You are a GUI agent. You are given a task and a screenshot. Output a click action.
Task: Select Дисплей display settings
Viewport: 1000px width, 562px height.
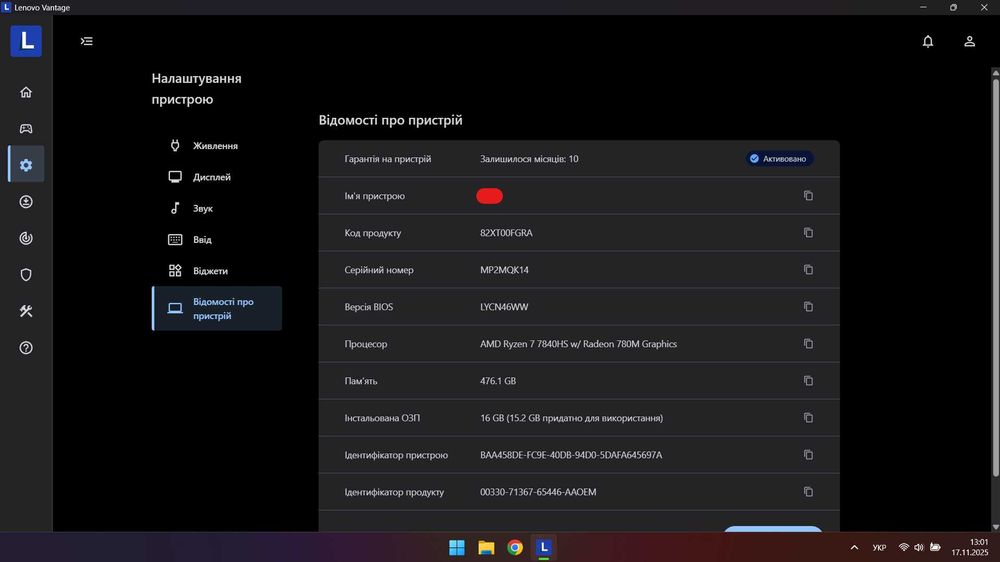click(217, 177)
